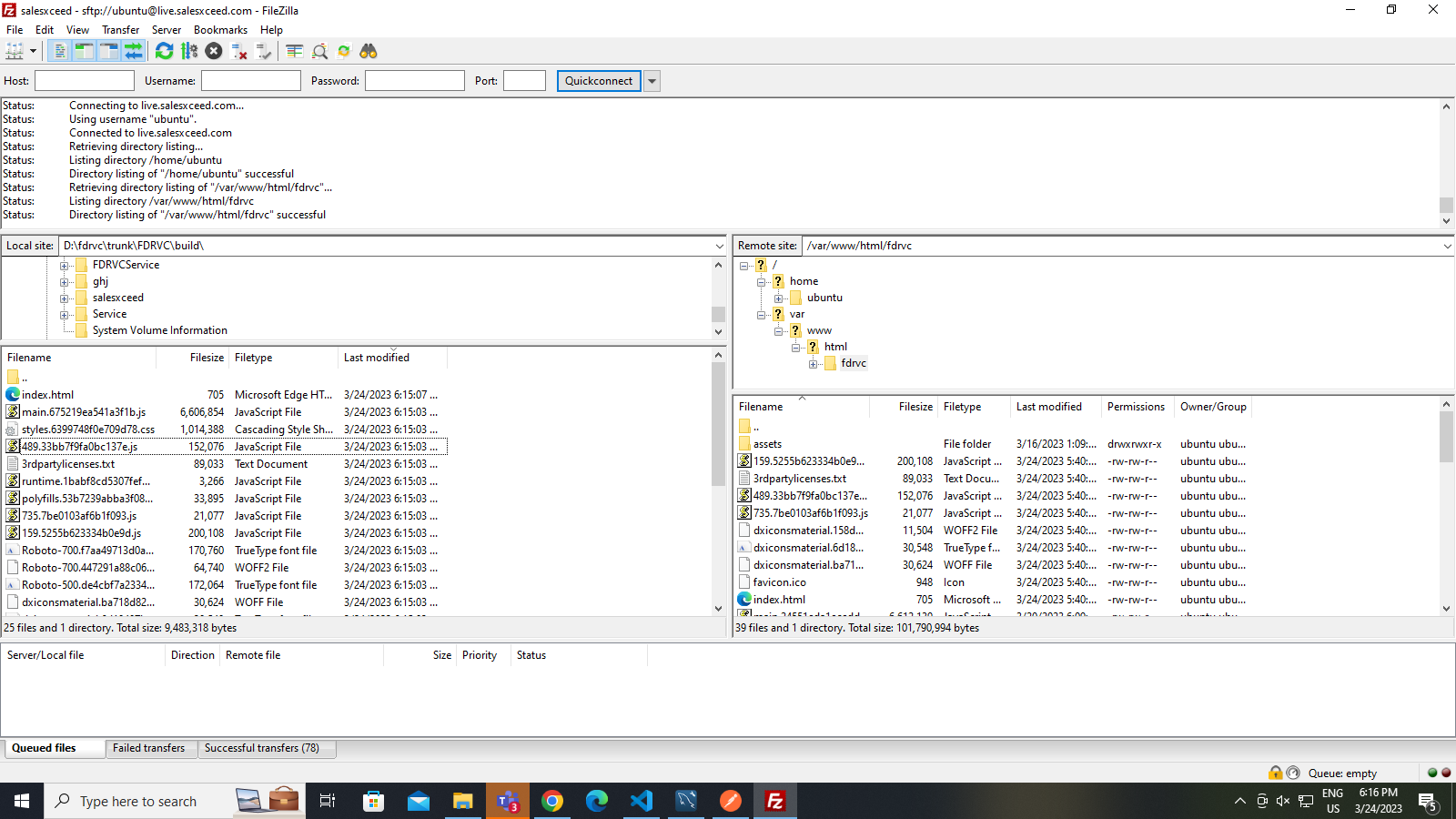Open the Site Manager icon

coord(15,52)
